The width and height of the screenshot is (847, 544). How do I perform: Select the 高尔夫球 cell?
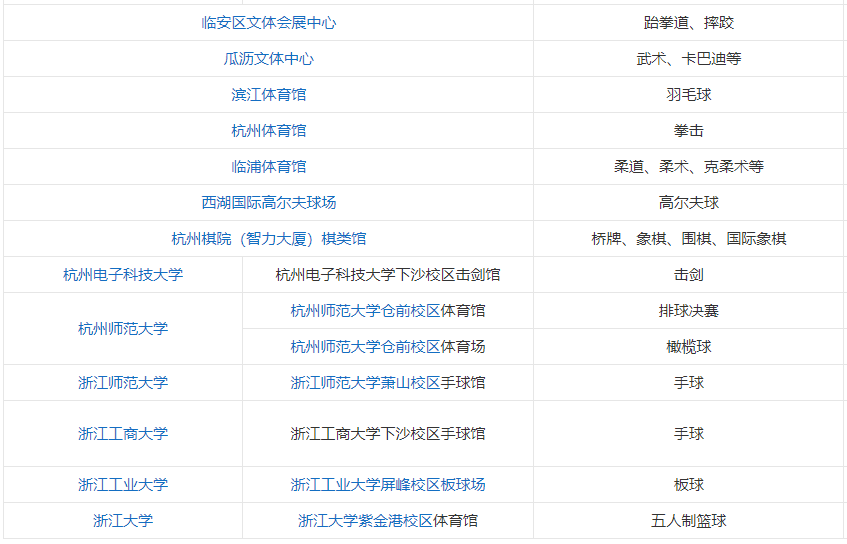[689, 203]
